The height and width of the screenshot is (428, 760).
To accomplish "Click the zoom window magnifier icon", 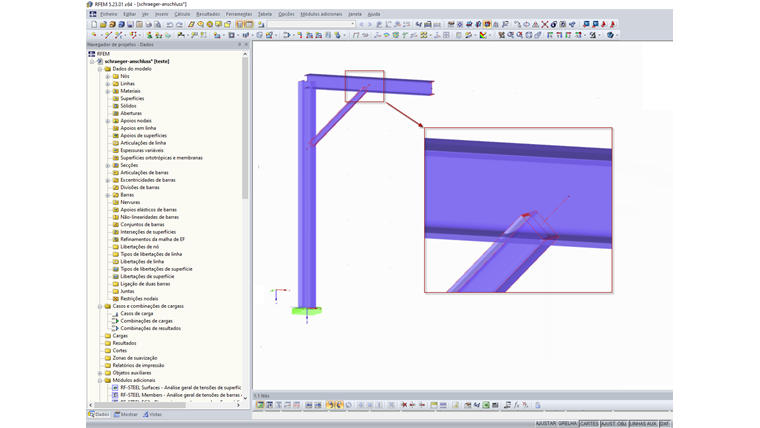I will tap(510, 35).
